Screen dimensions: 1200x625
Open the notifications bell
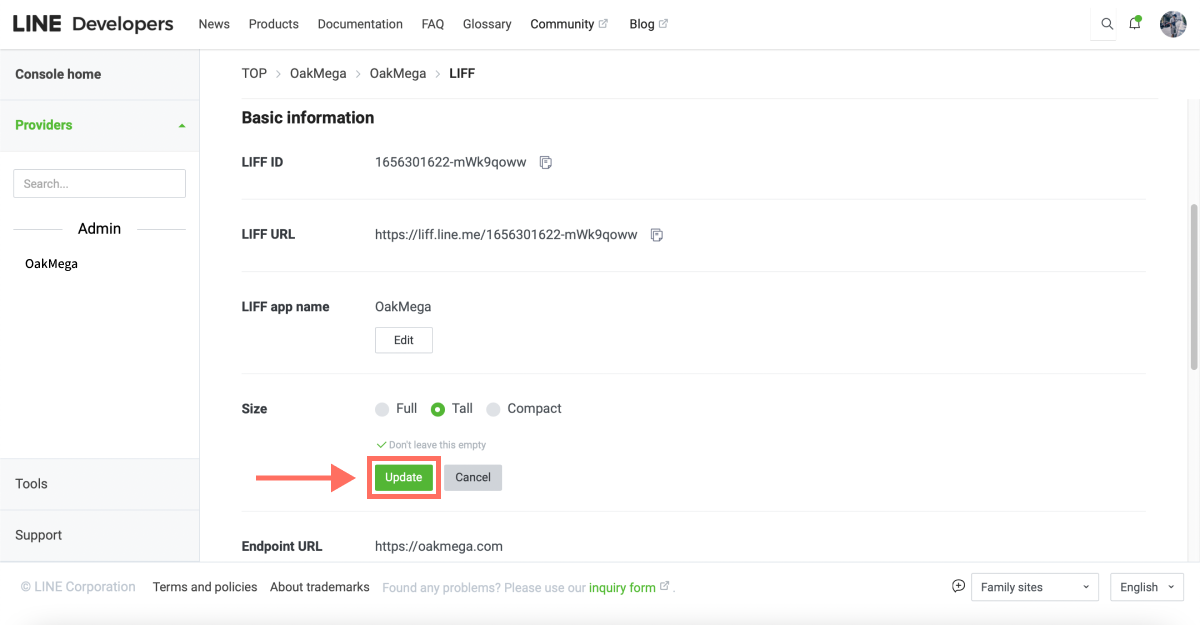(1135, 23)
